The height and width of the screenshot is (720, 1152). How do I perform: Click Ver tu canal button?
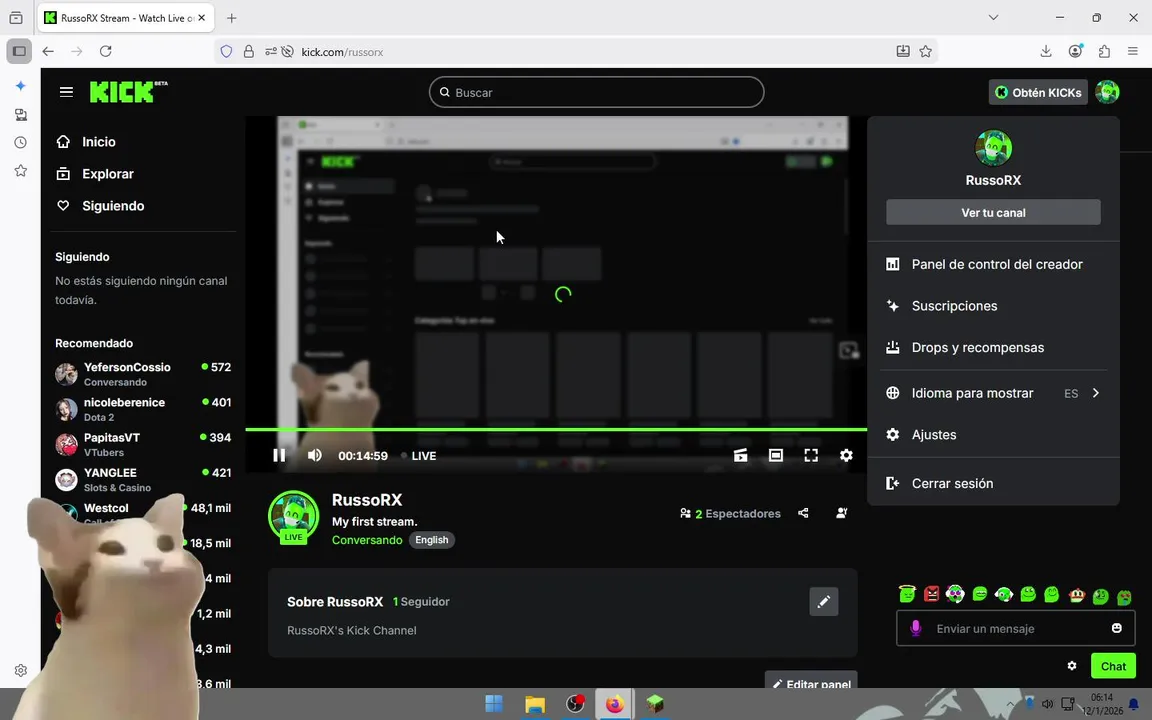(993, 212)
